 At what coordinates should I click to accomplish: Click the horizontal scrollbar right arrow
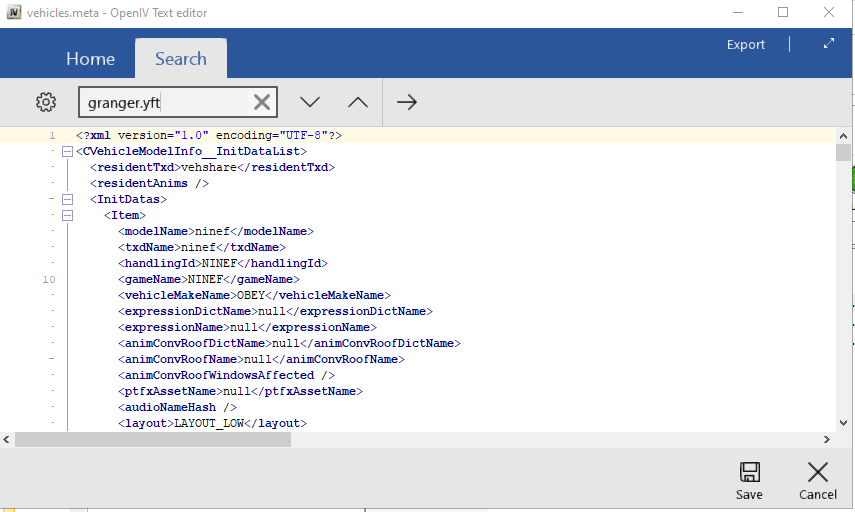click(x=826, y=439)
